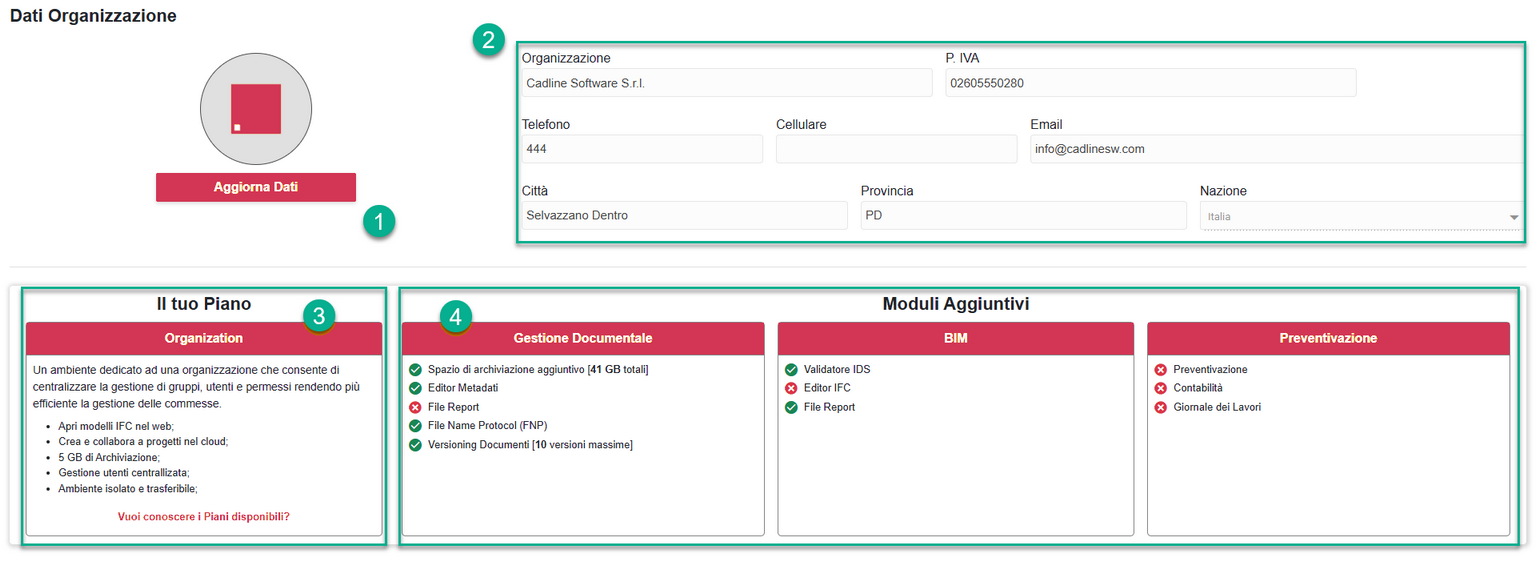The width and height of the screenshot is (1536, 562).
Task: Click green check beside File Name Protocol
Action: [x=415, y=426]
